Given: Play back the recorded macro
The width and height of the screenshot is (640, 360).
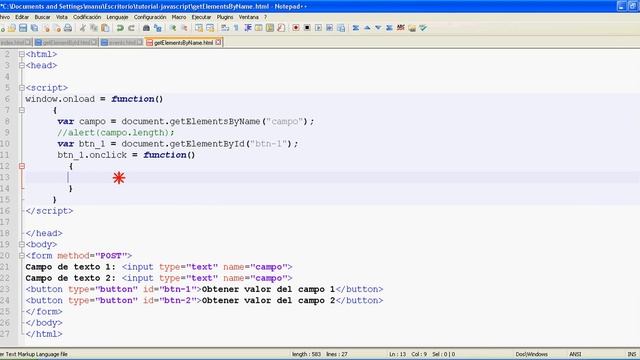Looking at the screenshot, I should 318,28.
